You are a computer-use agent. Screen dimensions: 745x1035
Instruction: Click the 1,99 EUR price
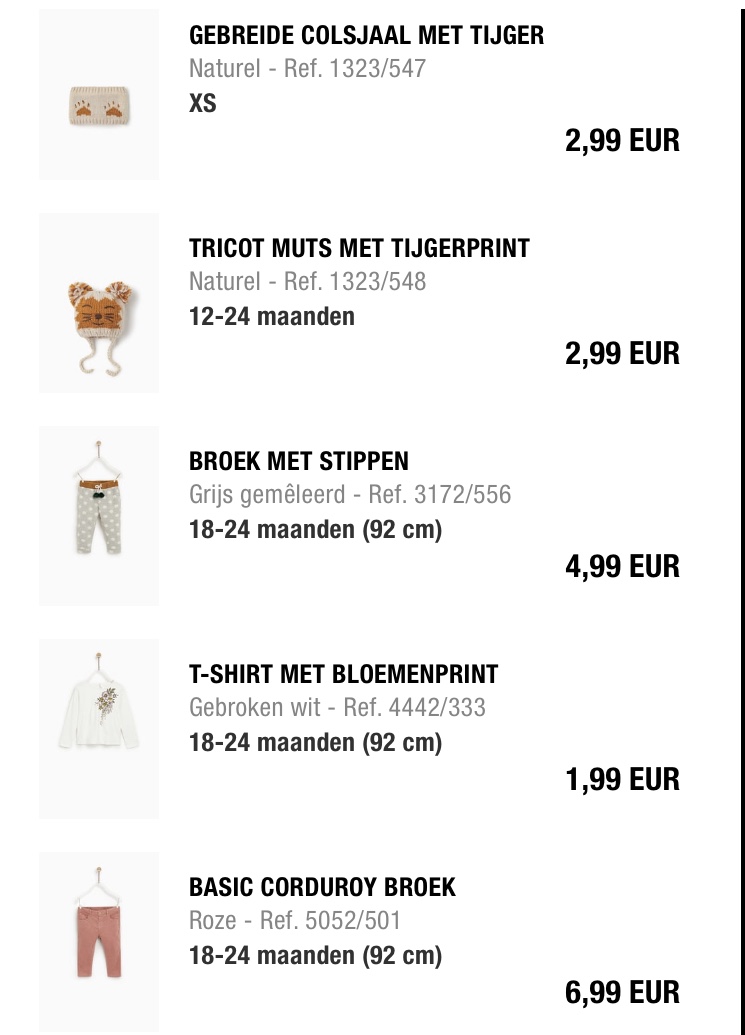(622, 780)
